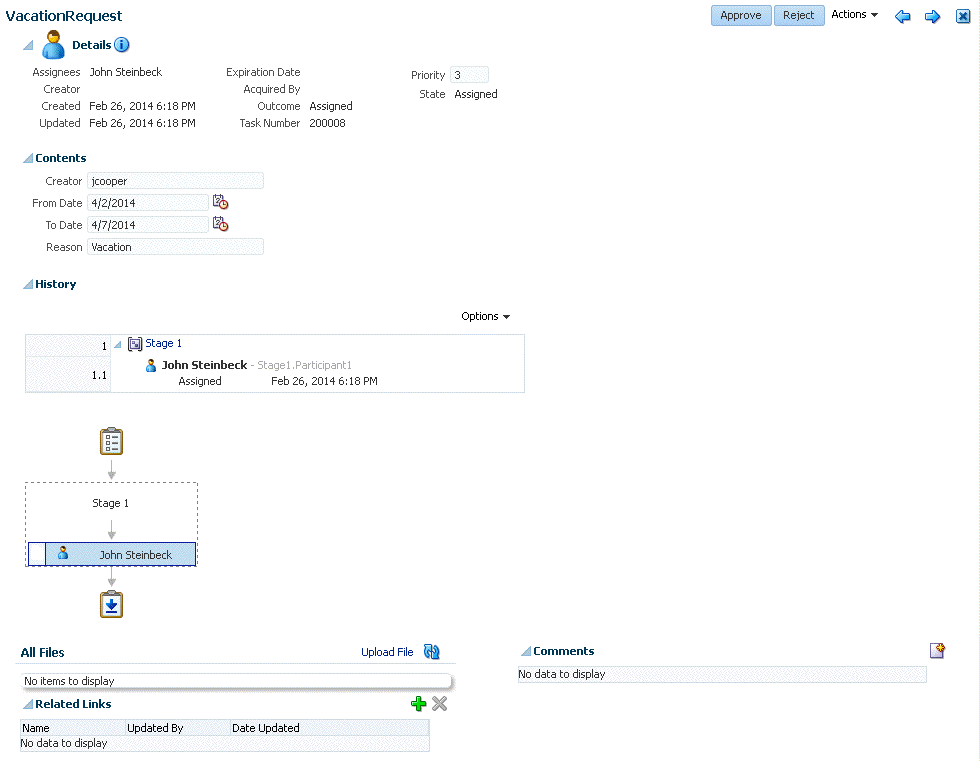This screenshot has width=980, height=761.
Task: Click the refresh files icon next to Upload File
Action: (x=431, y=652)
